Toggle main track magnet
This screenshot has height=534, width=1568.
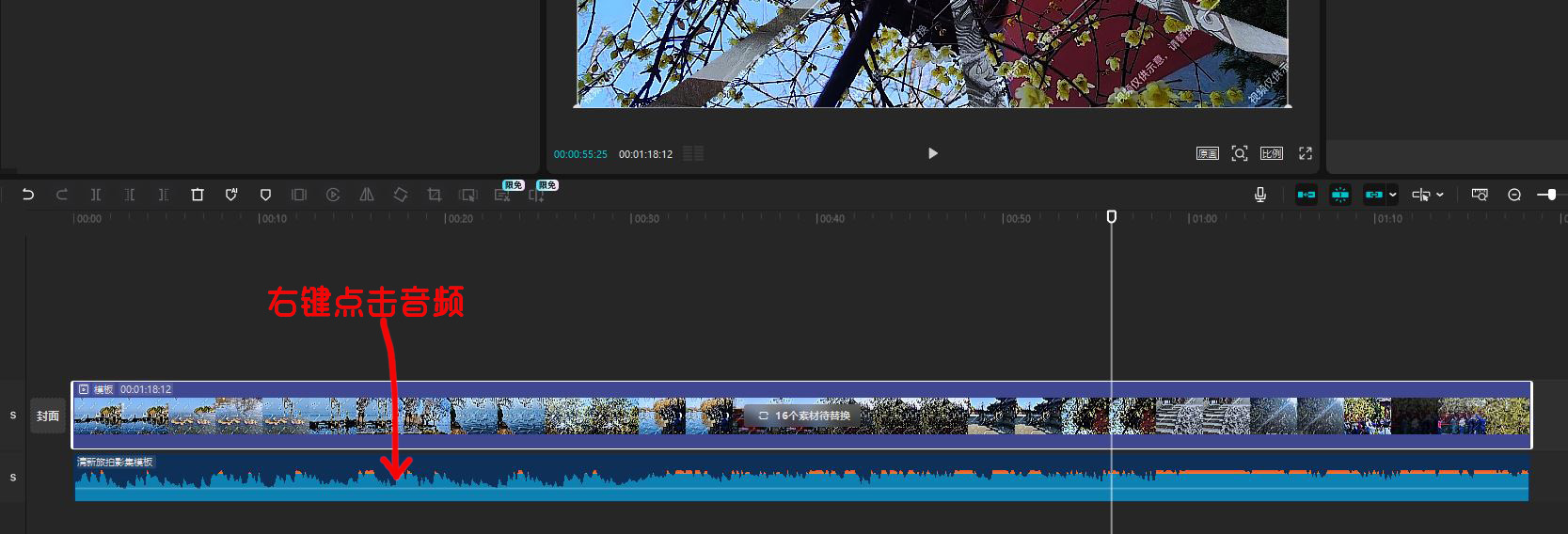pyautogui.click(x=1307, y=195)
